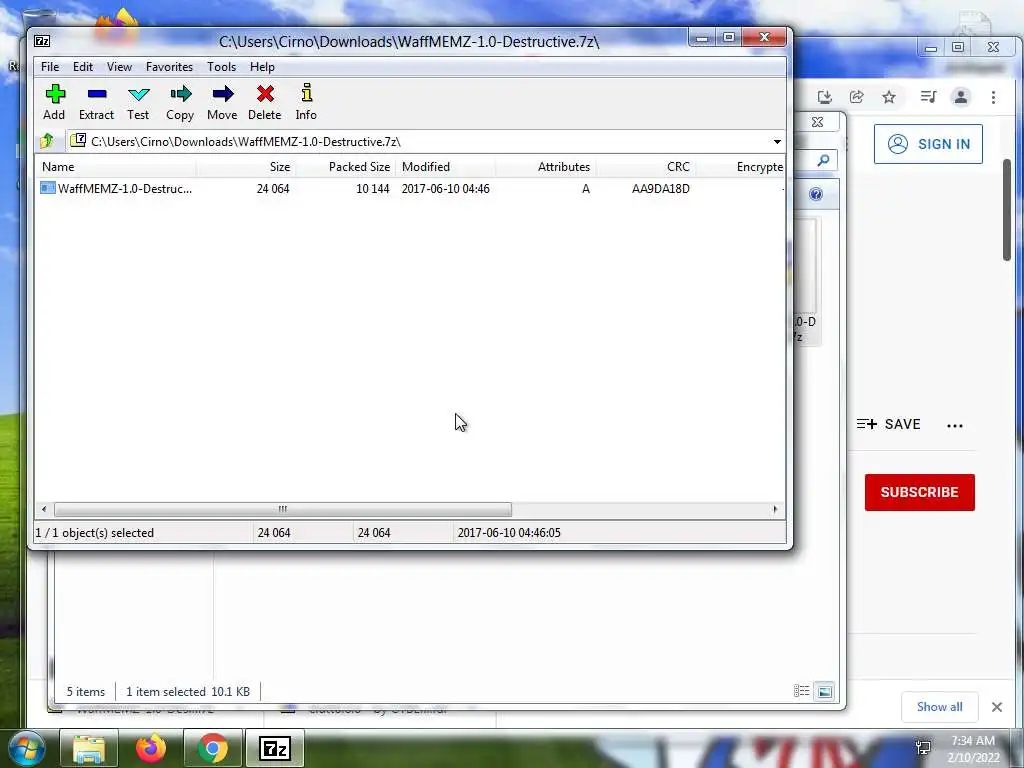
Task: Open the Windows Start button
Action: pos(27,748)
